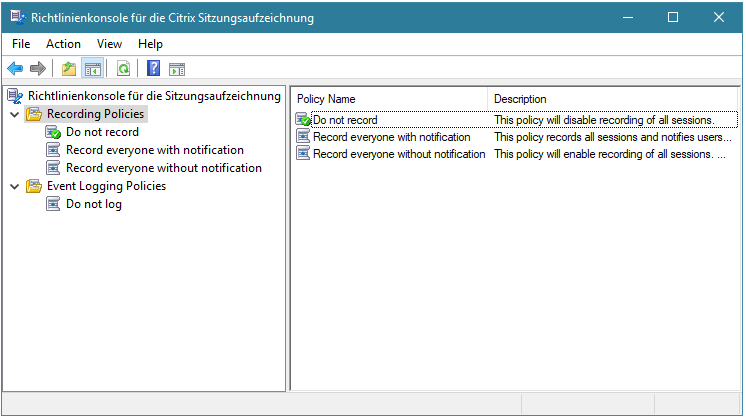This screenshot has height=419, width=746.
Task: Select 'Record everyone without notification' list row icon
Action: 303,154
